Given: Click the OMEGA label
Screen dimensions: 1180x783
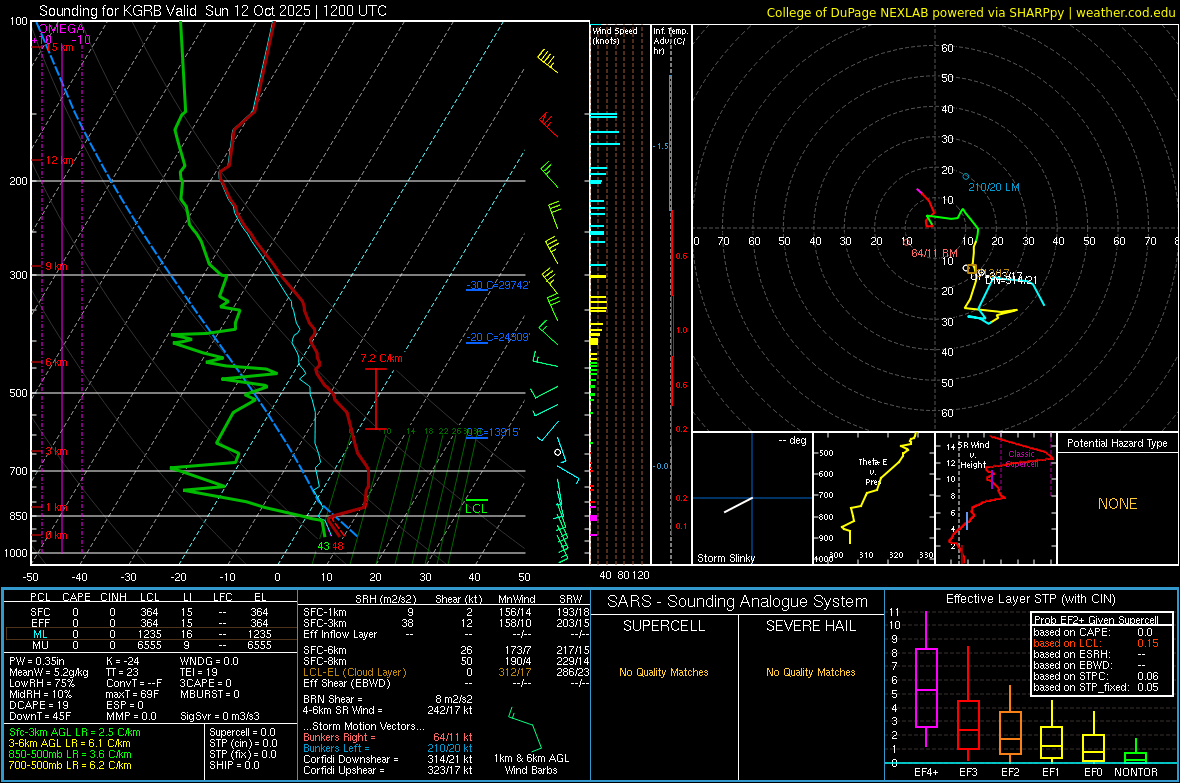Looking at the screenshot, I should (62, 29).
